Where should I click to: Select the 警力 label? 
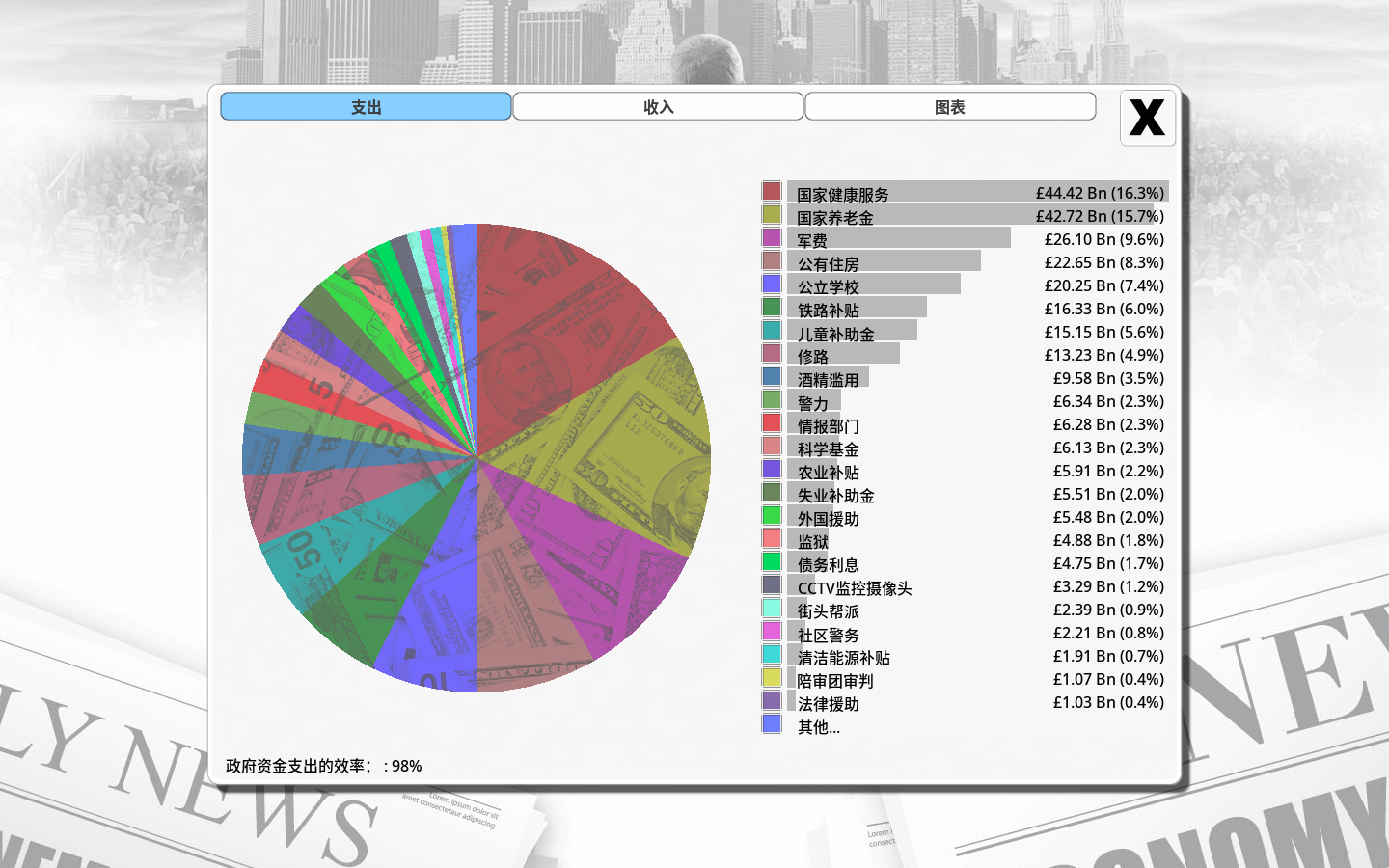point(812,403)
